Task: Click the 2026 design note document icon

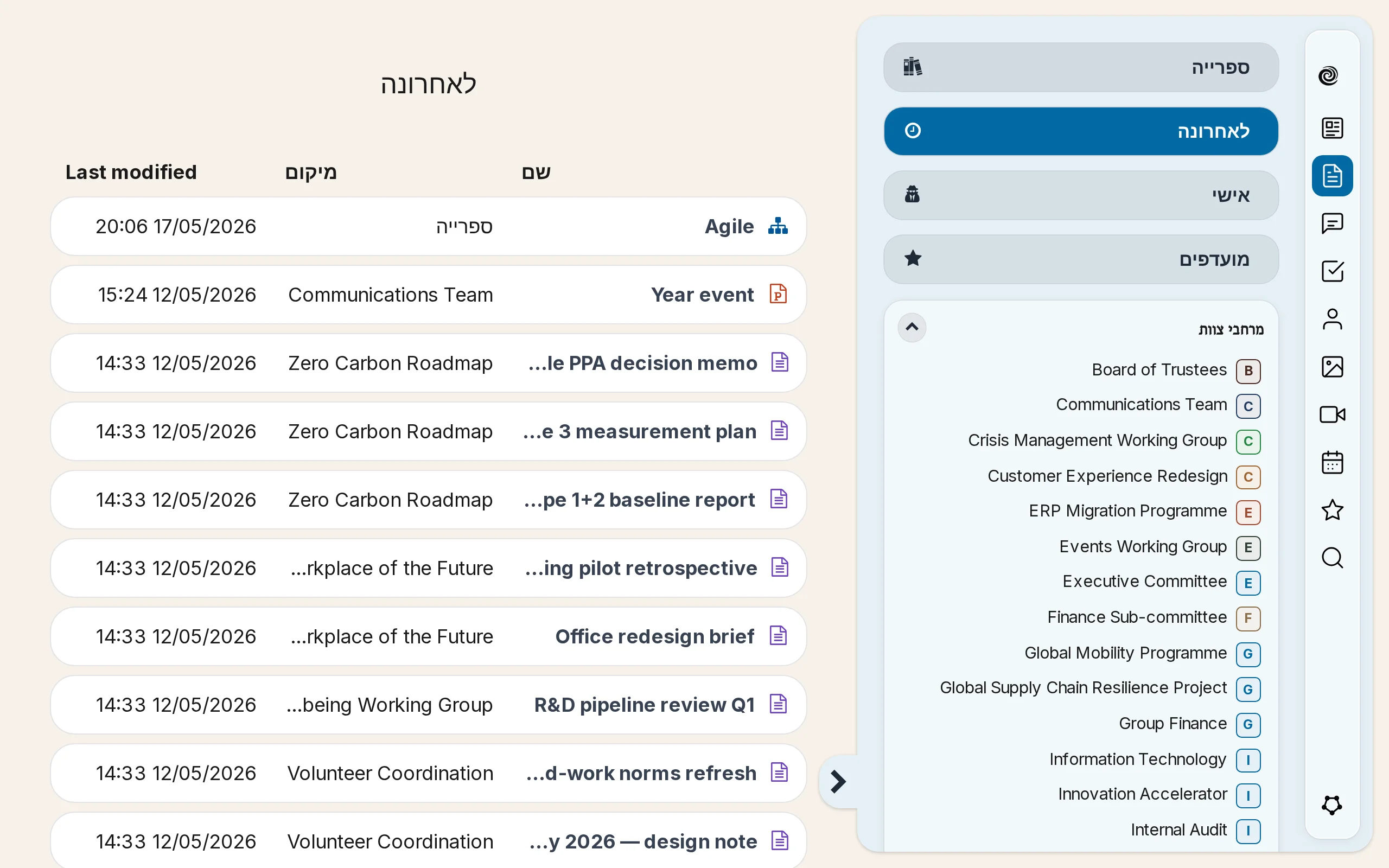Action: coord(780,840)
